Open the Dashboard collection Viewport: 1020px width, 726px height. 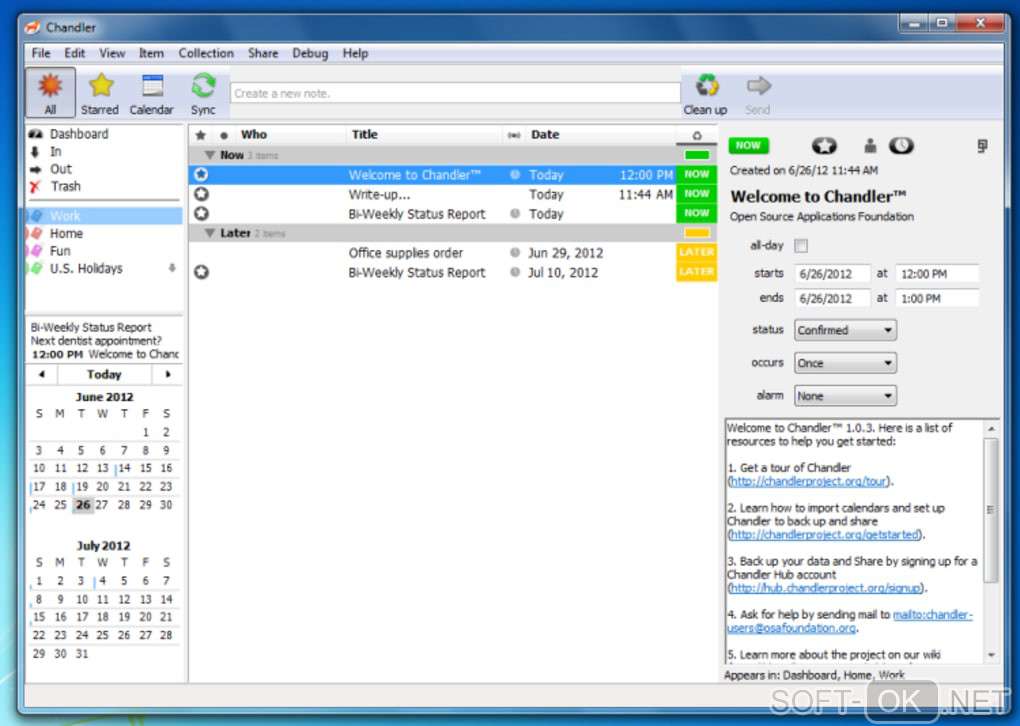coord(79,134)
